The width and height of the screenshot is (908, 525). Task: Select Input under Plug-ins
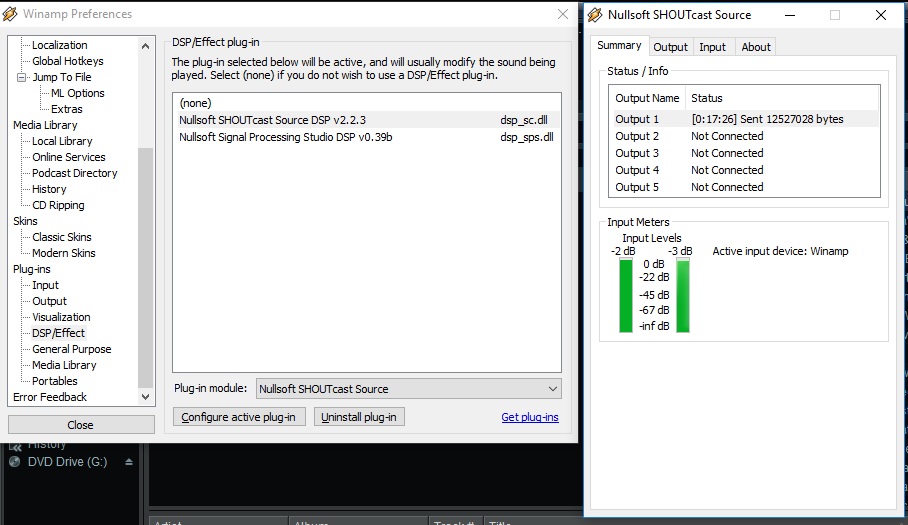pyautogui.click(x=46, y=285)
